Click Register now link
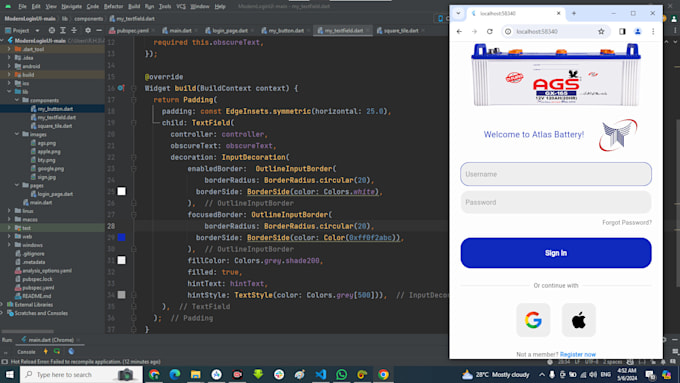 tap(578, 354)
